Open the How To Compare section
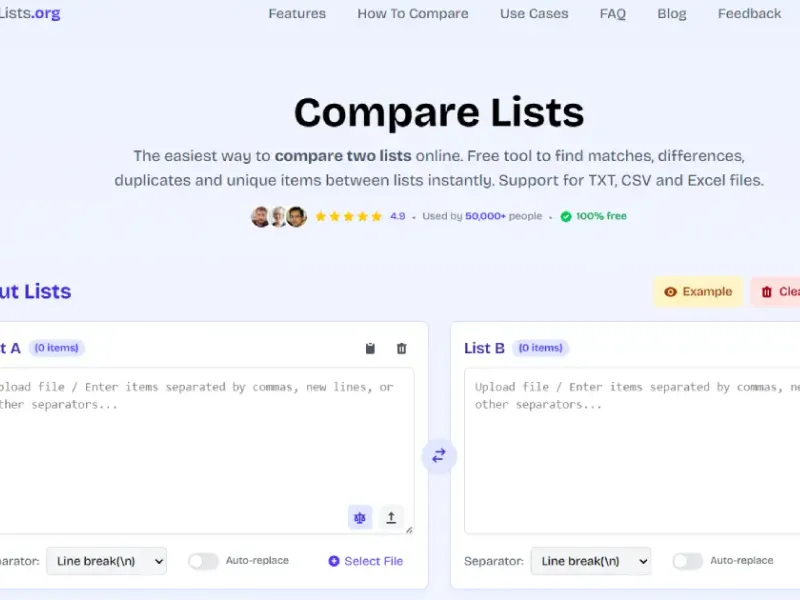 pos(413,13)
